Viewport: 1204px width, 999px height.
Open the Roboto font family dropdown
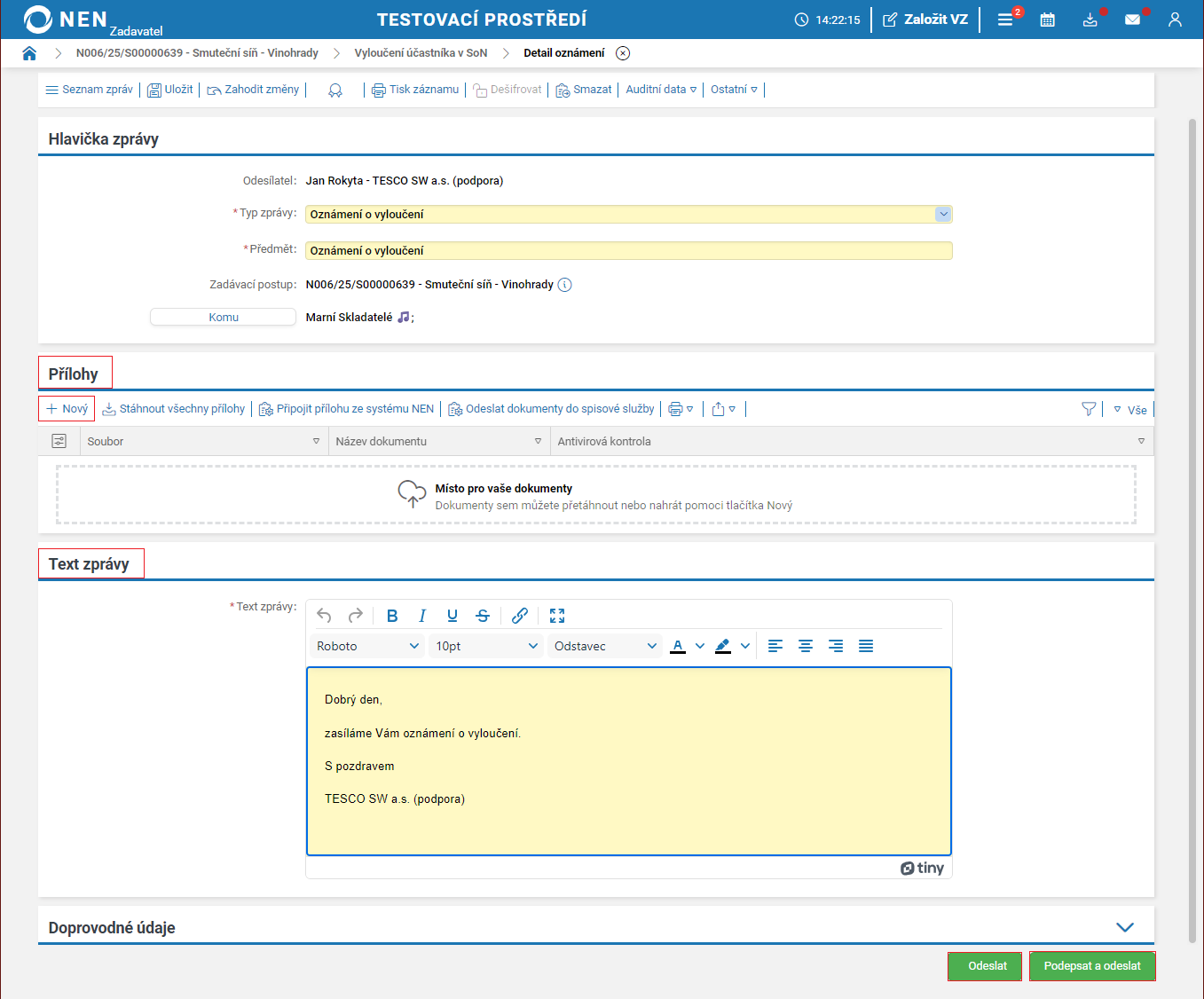tap(367, 646)
